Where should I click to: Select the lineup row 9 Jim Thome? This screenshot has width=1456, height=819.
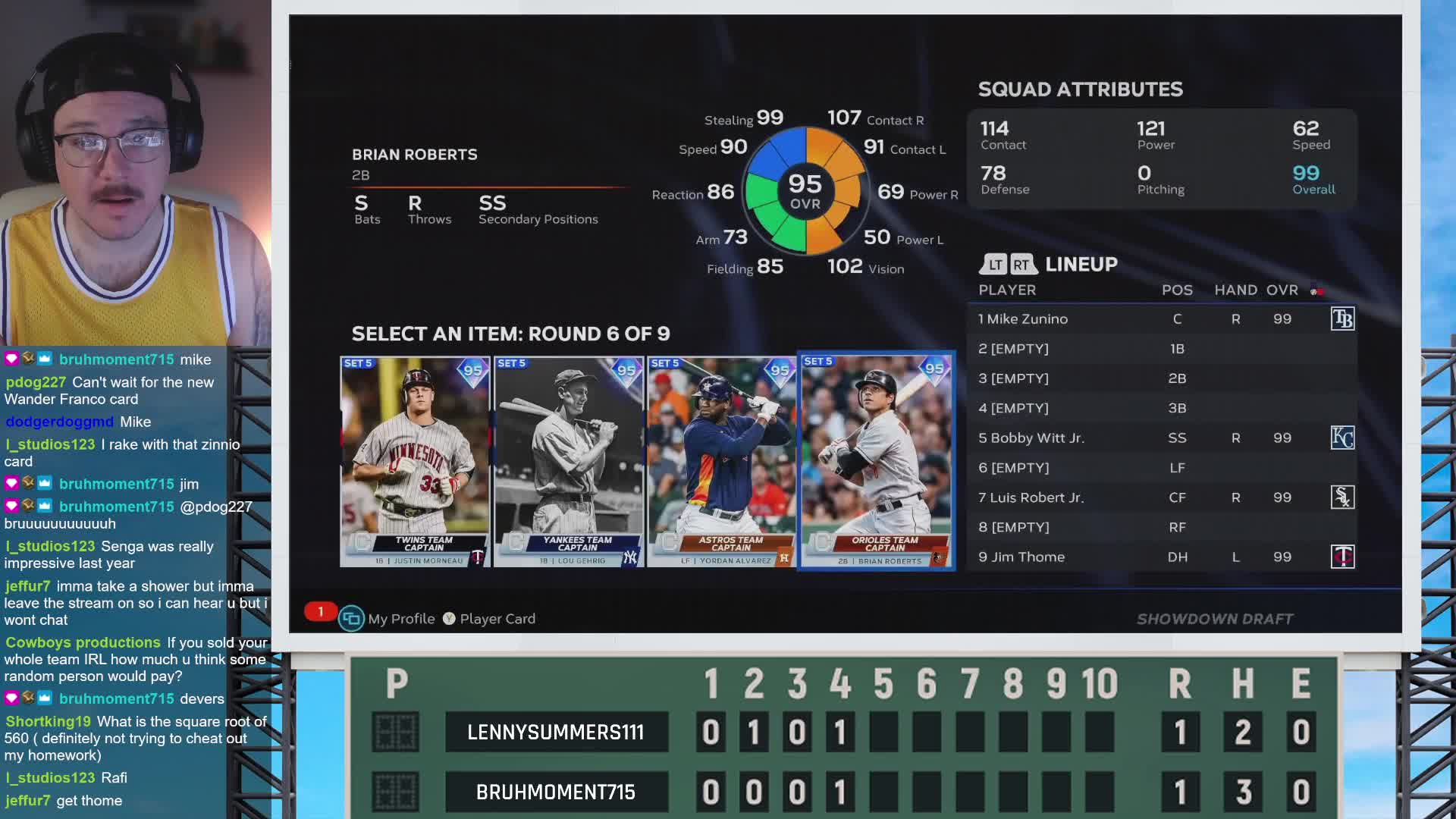[x=1163, y=557]
